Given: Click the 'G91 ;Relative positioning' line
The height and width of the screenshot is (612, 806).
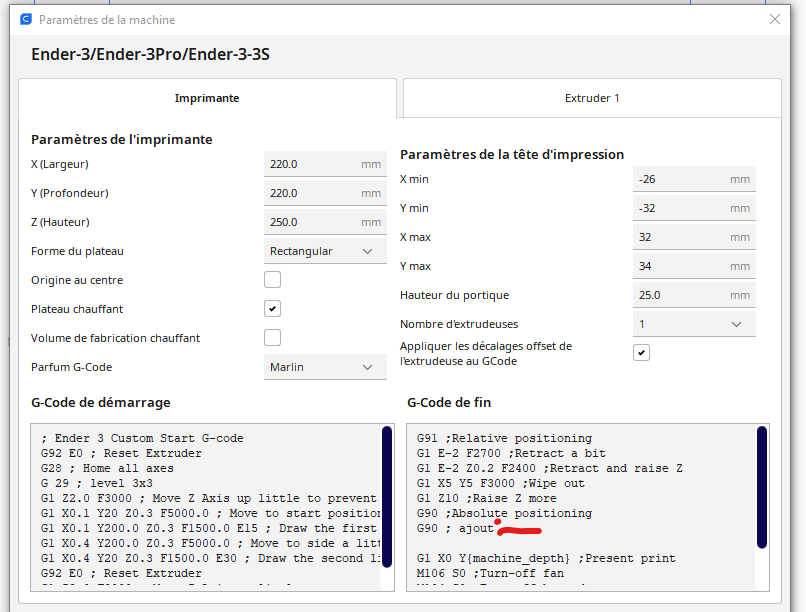Looking at the screenshot, I should point(504,438).
